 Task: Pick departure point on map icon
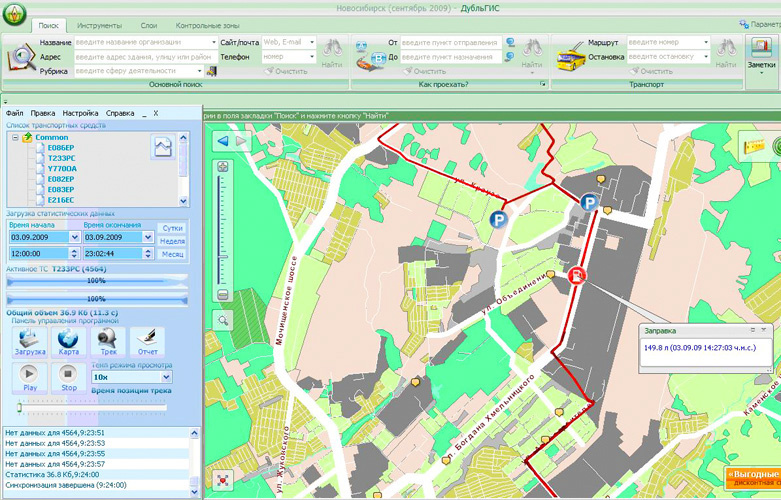point(510,42)
